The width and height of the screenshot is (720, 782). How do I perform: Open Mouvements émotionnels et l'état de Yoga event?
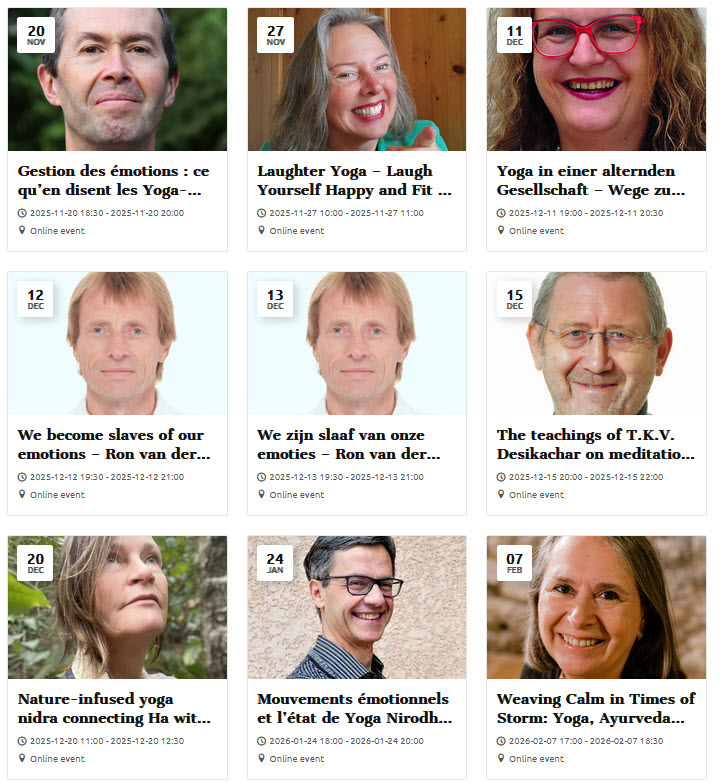[355, 708]
